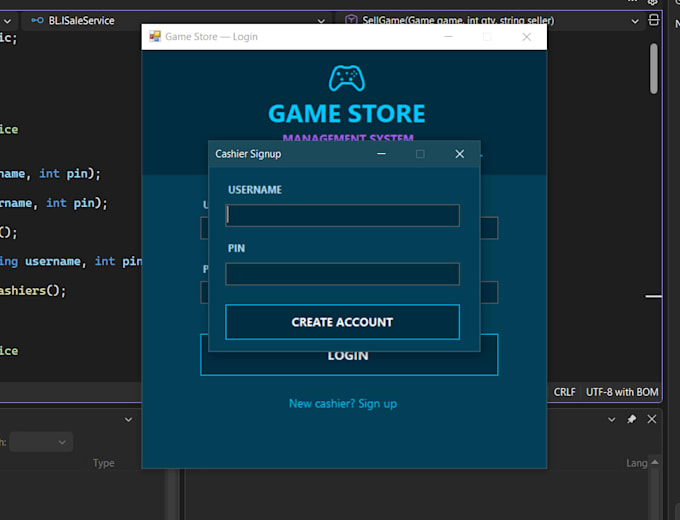The image size is (680, 520).
Task: Close the Game Store — Login window
Action: 526,37
